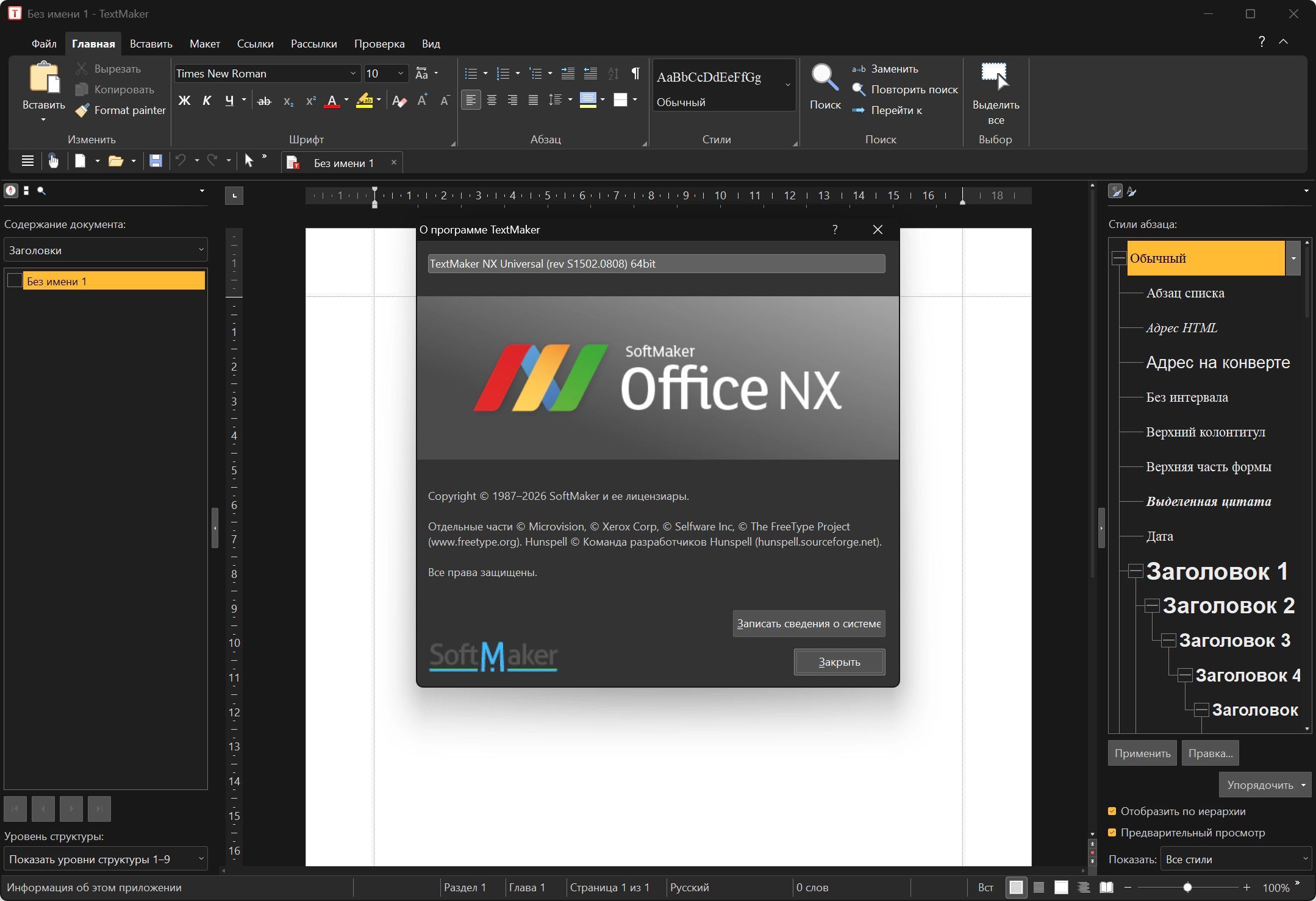Switch to master pages view in status bar

pyautogui.click(x=1061, y=888)
